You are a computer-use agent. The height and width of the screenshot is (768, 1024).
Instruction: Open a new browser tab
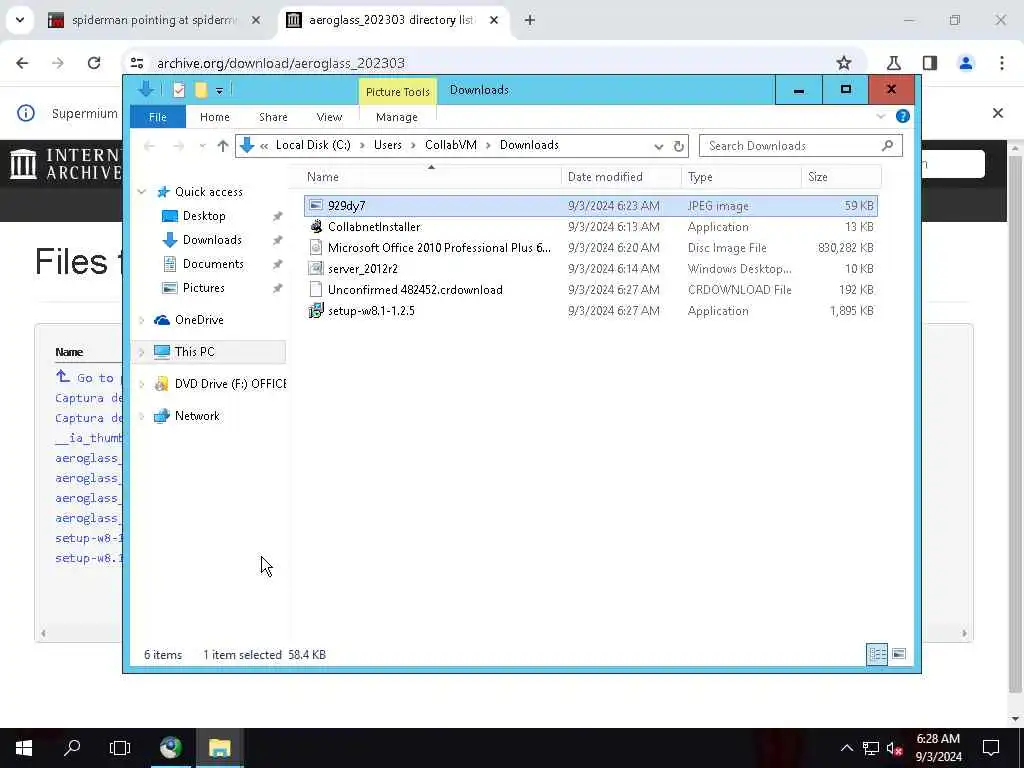point(530,20)
